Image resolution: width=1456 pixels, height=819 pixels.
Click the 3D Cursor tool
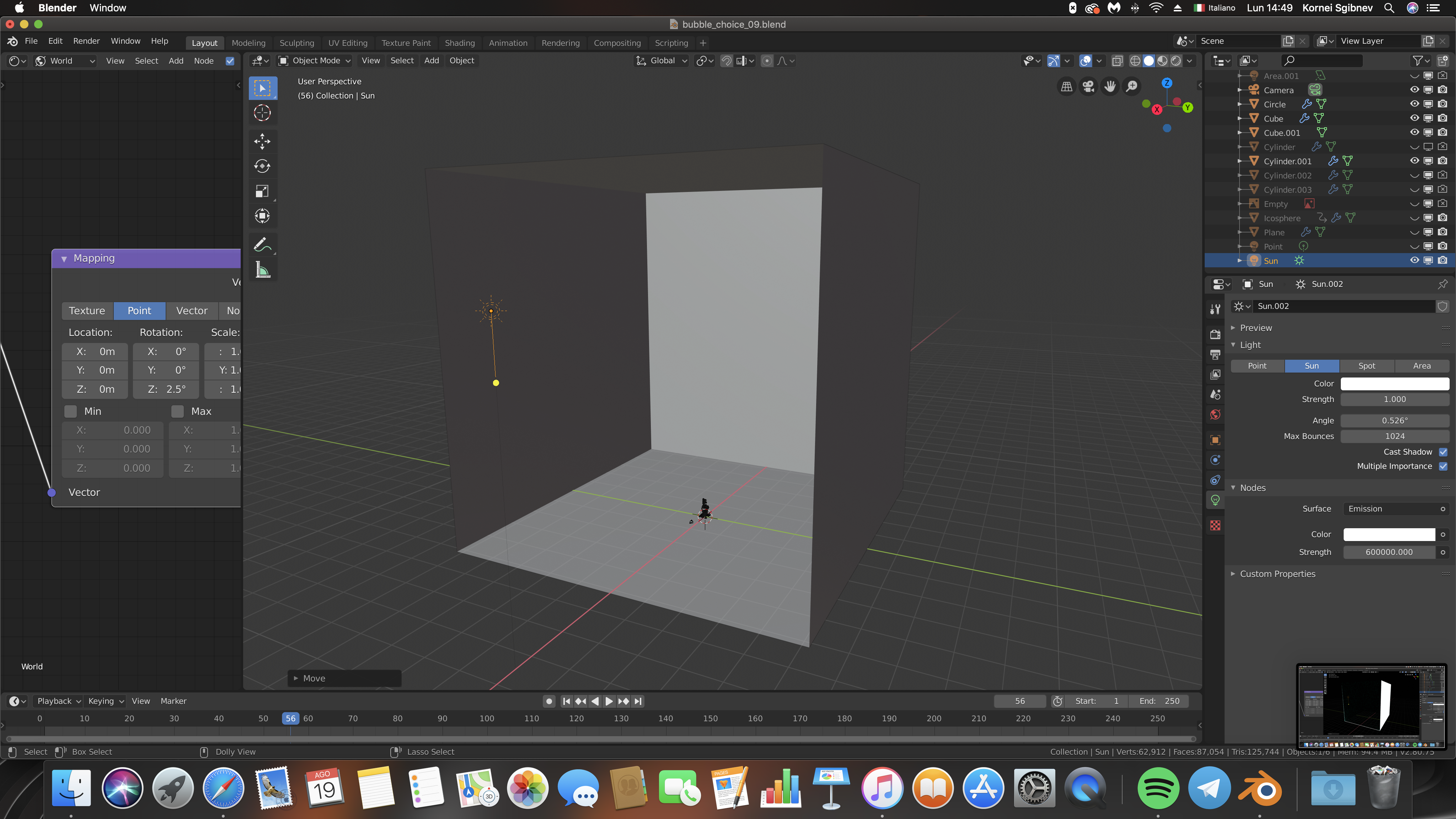pos(262,113)
